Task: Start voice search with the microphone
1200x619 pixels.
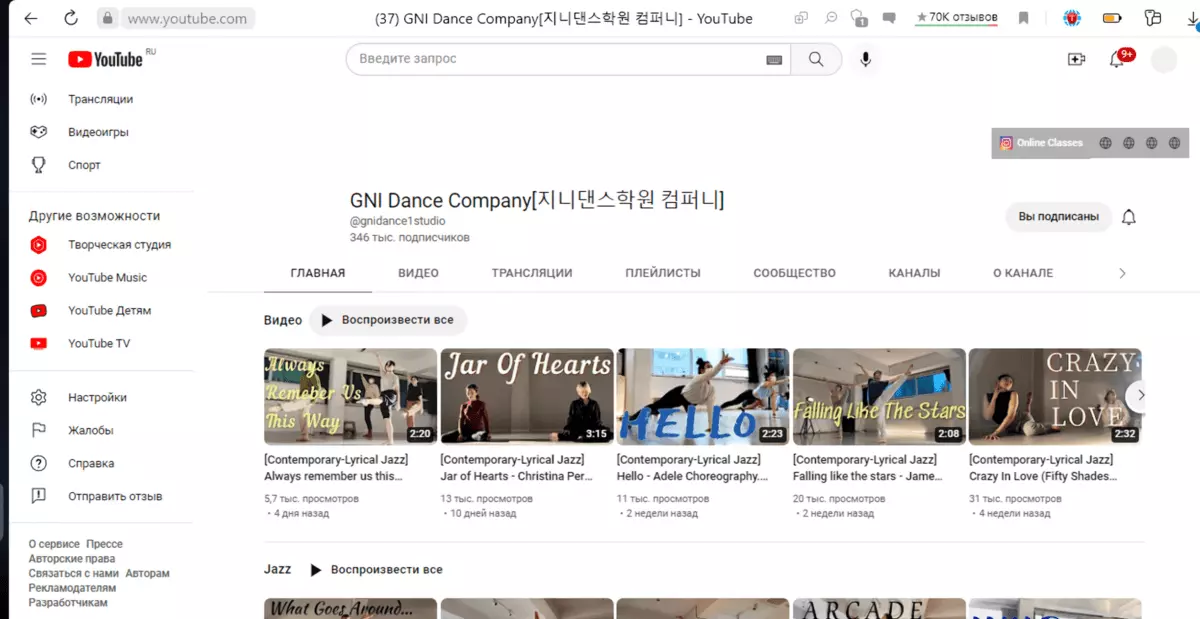Action: click(866, 59)
